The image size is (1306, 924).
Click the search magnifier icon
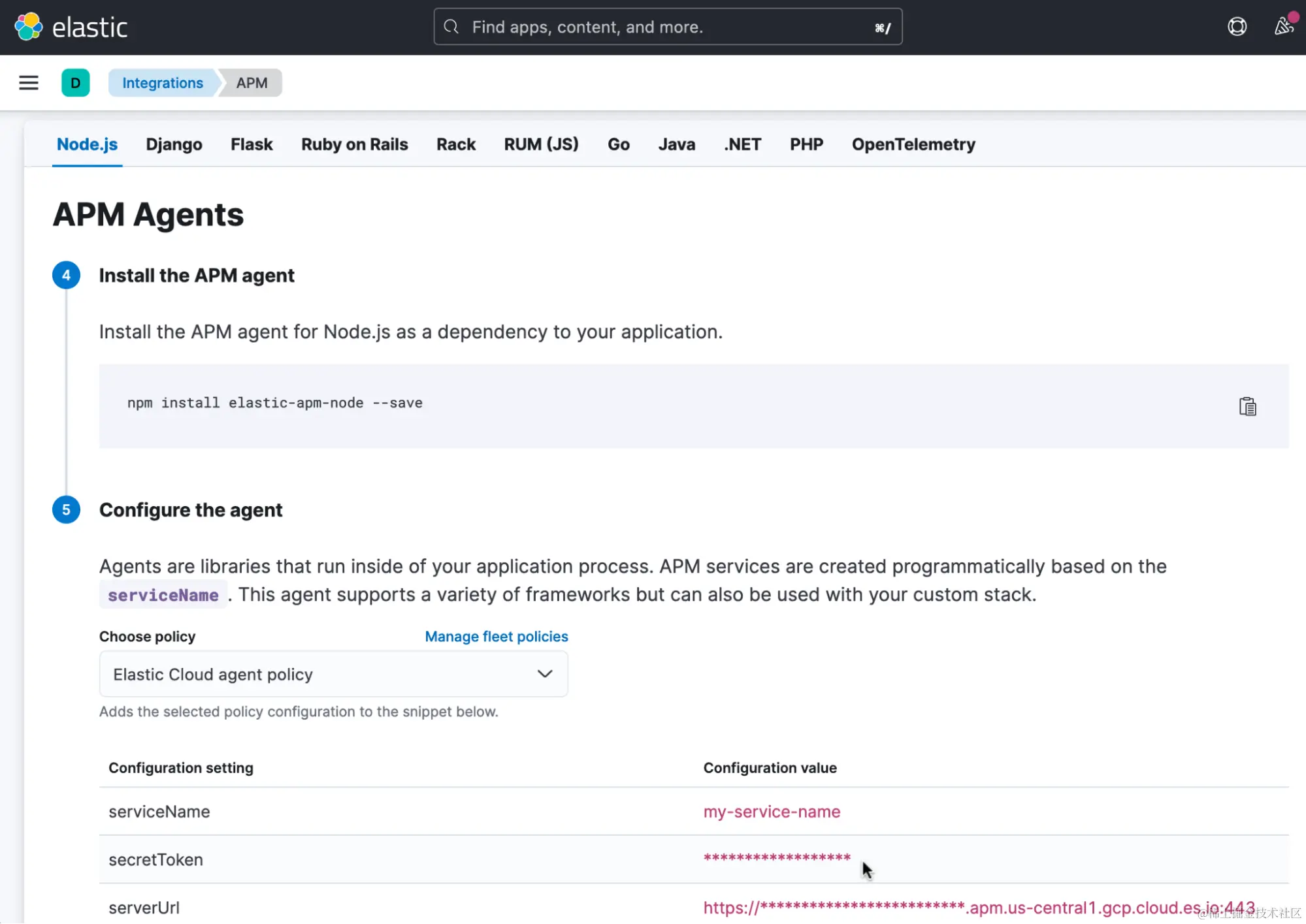point(451,27)
